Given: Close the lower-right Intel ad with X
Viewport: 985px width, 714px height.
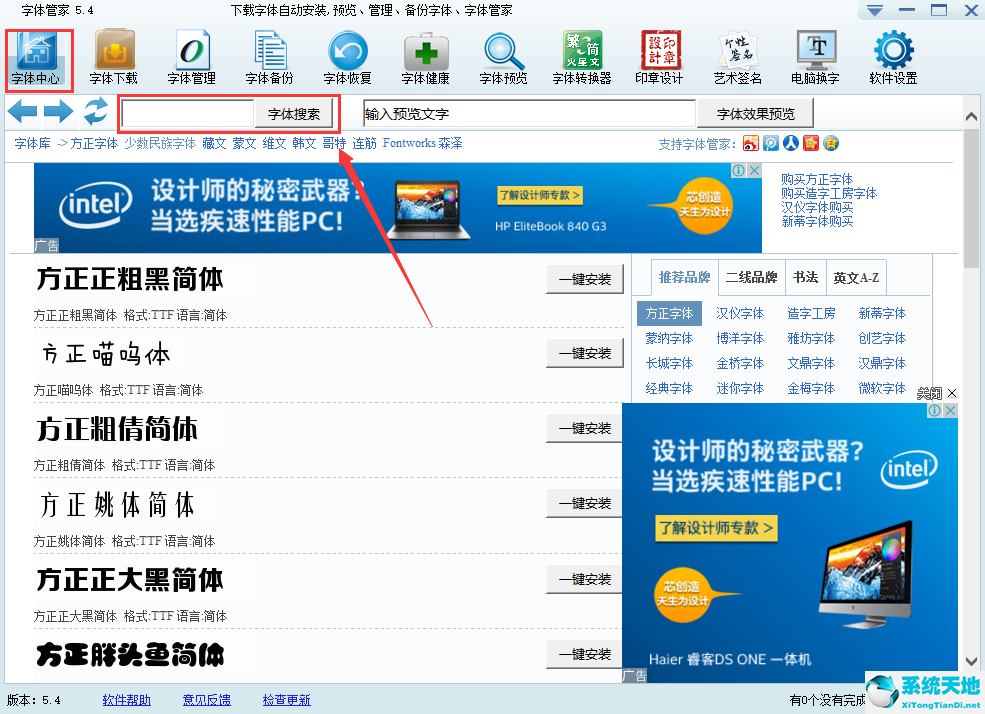Looking at the screenshot, I should 950,410.
